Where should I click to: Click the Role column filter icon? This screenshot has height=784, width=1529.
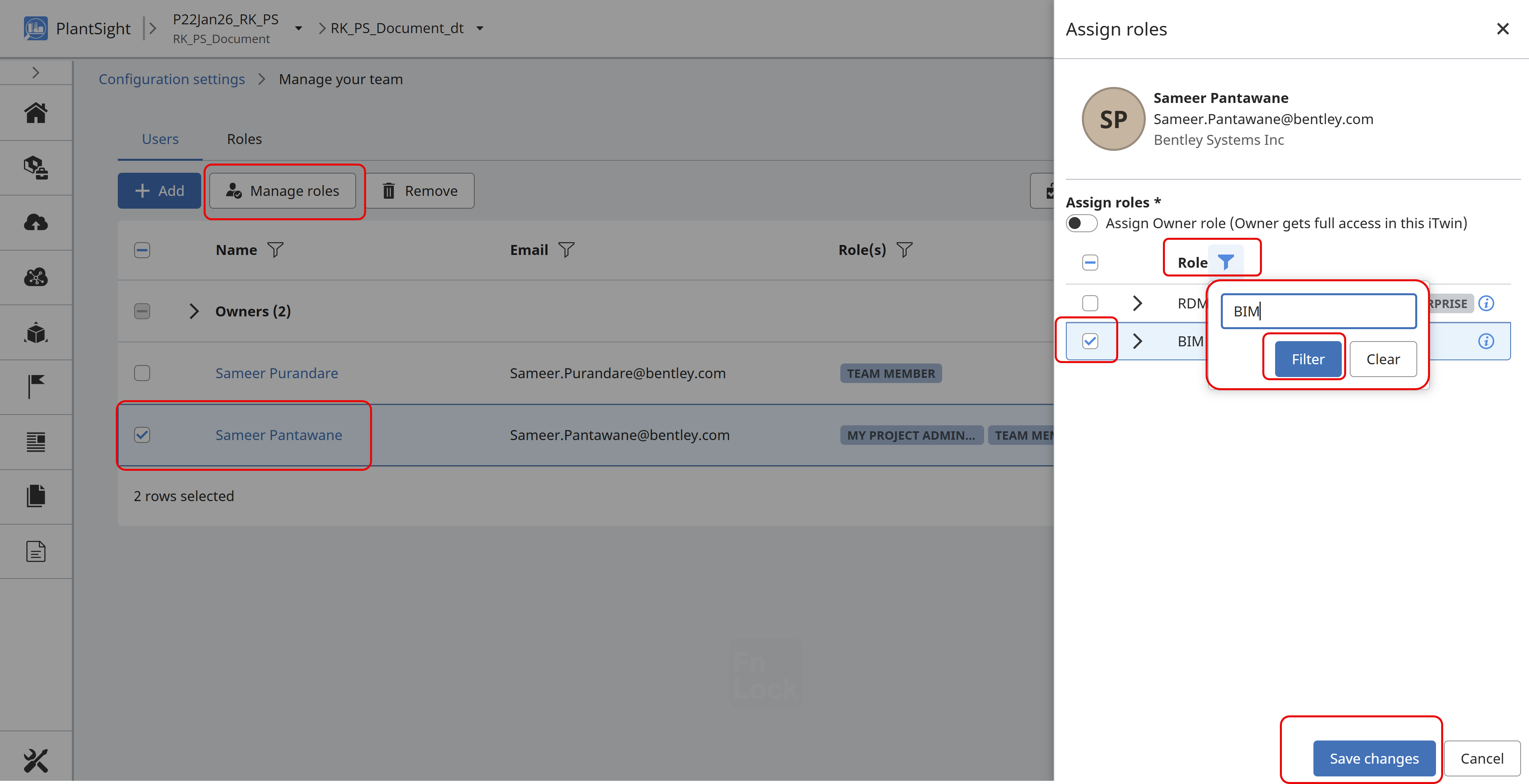(x=1226, y=261)
